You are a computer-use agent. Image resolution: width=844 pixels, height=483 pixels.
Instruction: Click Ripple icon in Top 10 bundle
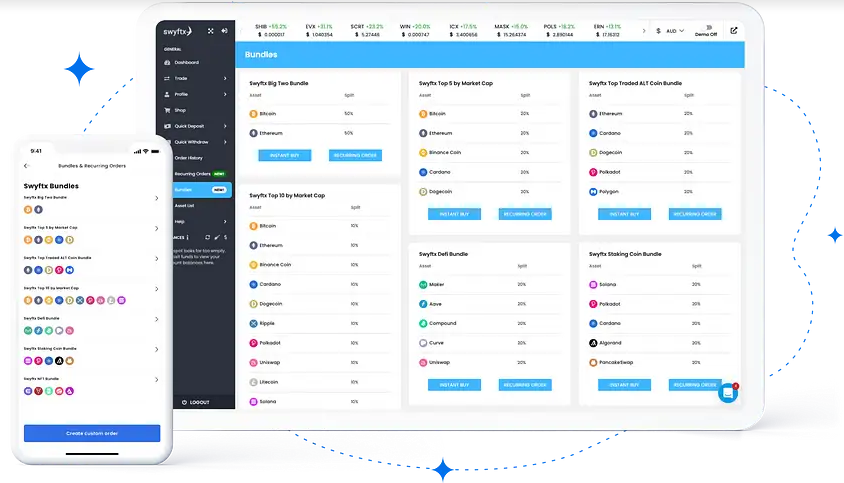(x=253, y=324)
